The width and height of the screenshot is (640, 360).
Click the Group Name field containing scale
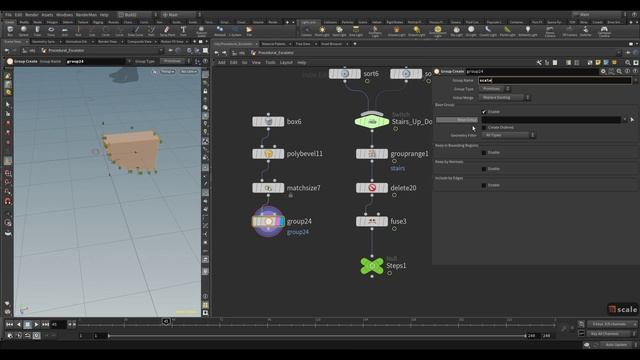(555, 80)
